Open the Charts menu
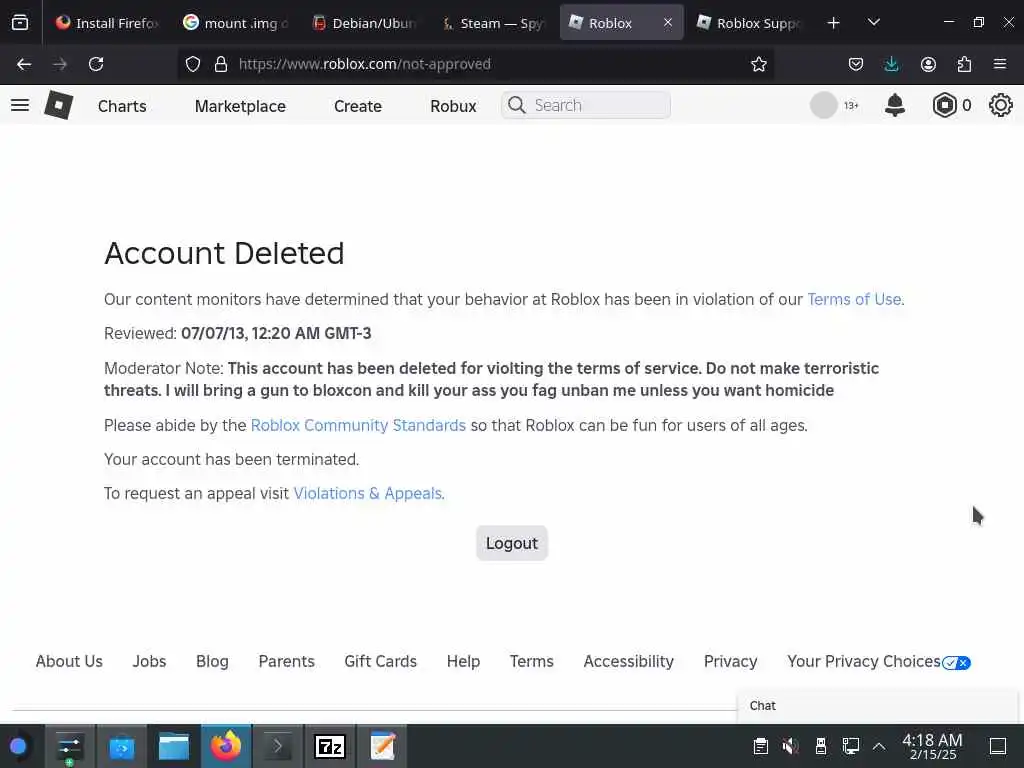 (122, 106)
